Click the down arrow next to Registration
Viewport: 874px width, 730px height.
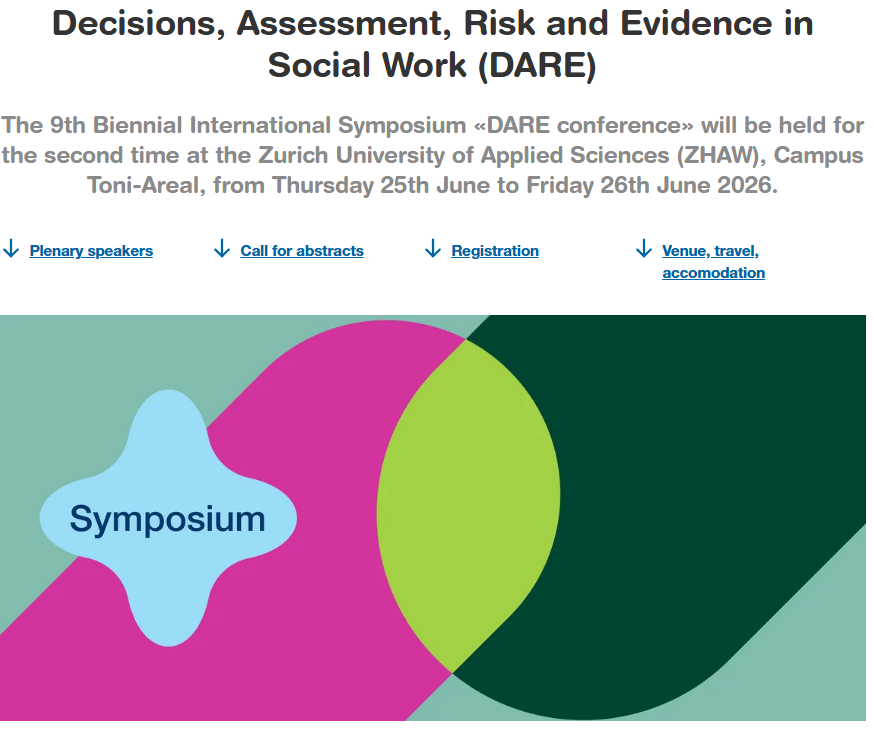point(433,249)
